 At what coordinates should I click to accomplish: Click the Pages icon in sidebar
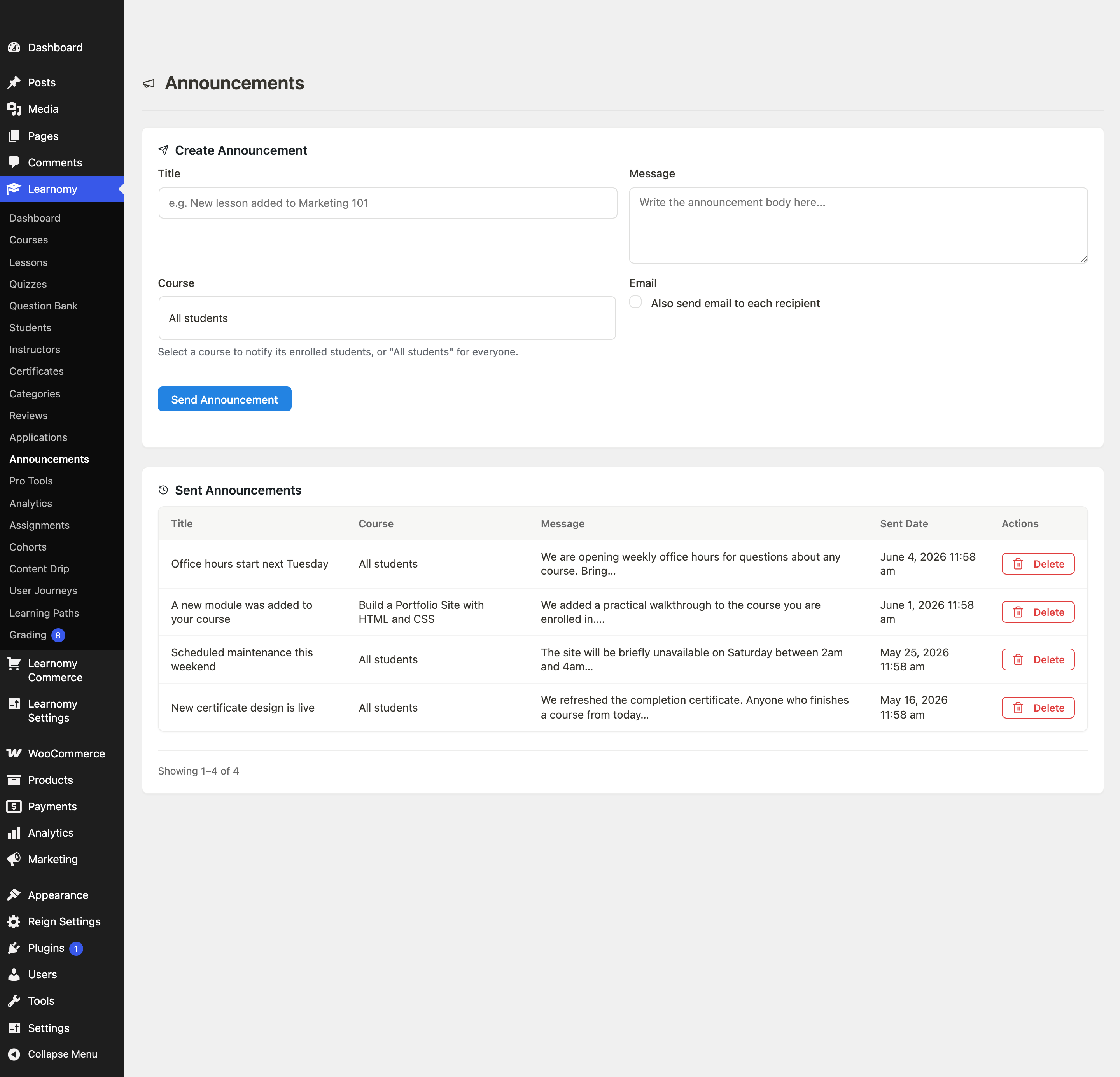(14, 136)
